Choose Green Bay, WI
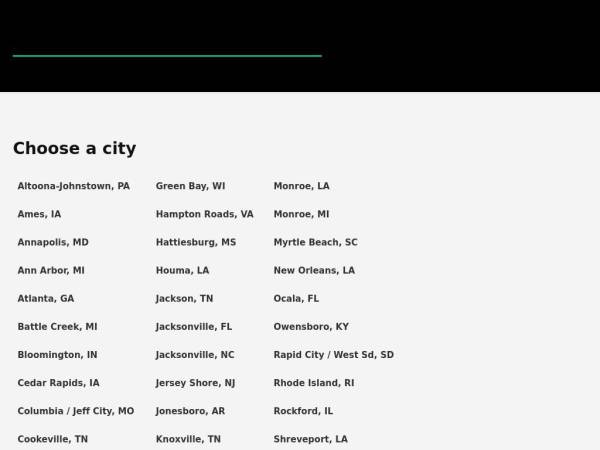This screenshot has height=450, width=600. (x=190, y=186)
